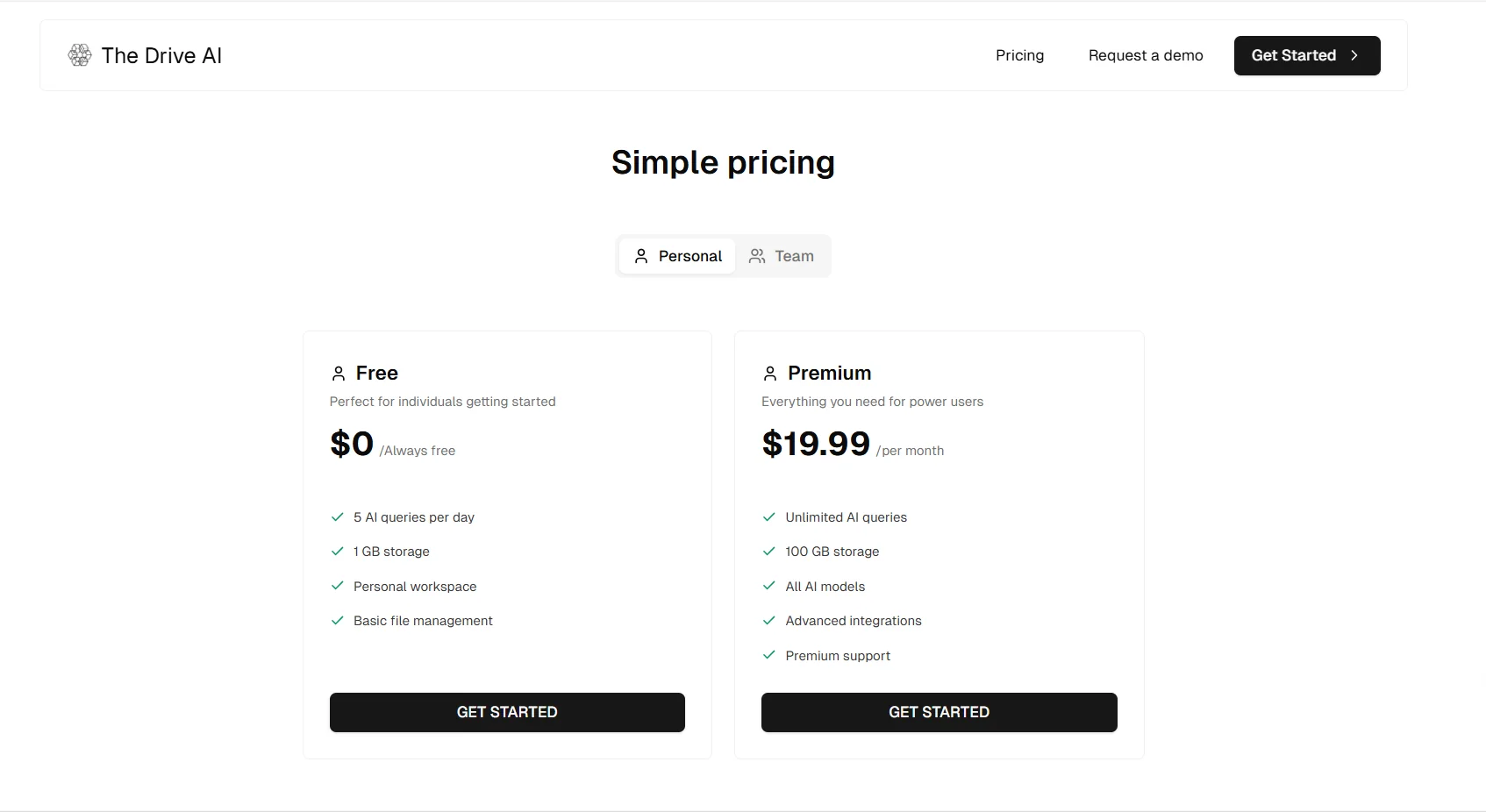Click The Drive AI brand name
This screenshot has width=1486, height=812.
point(161,55)
